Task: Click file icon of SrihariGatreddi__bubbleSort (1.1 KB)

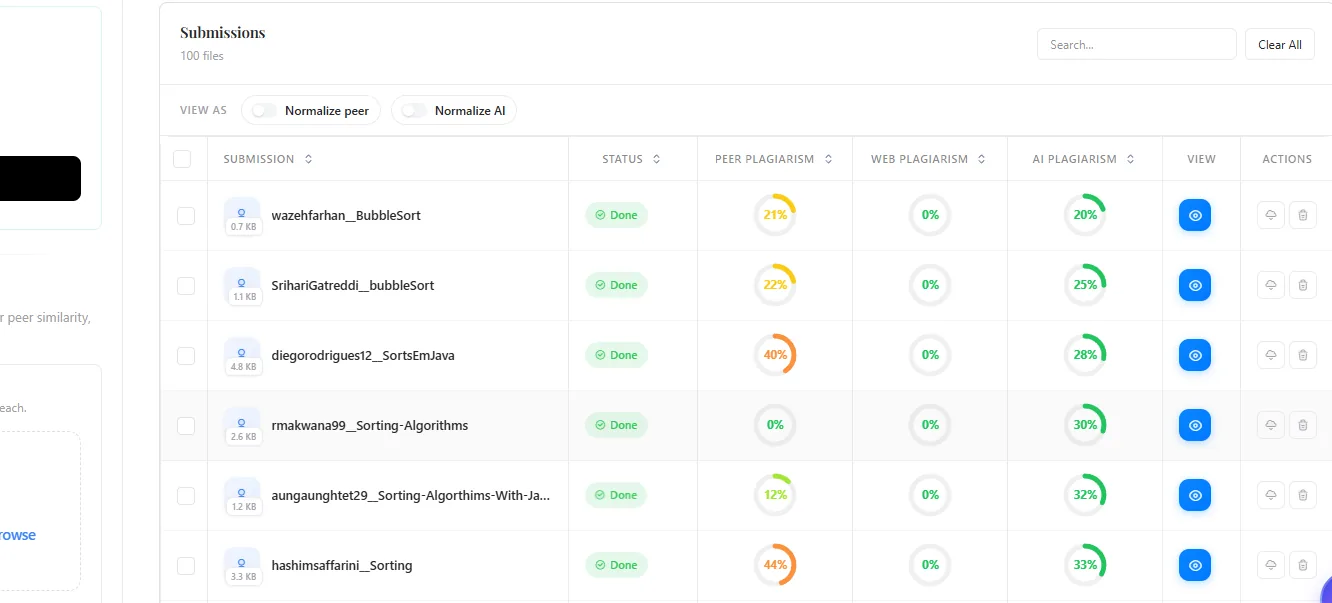Action: [243, 285]
